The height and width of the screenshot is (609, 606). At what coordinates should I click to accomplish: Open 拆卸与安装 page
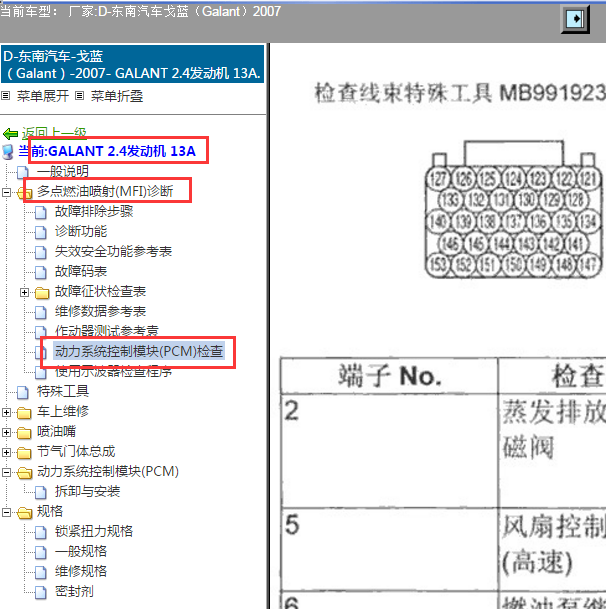pyautogui.click(x=87, y=492)
